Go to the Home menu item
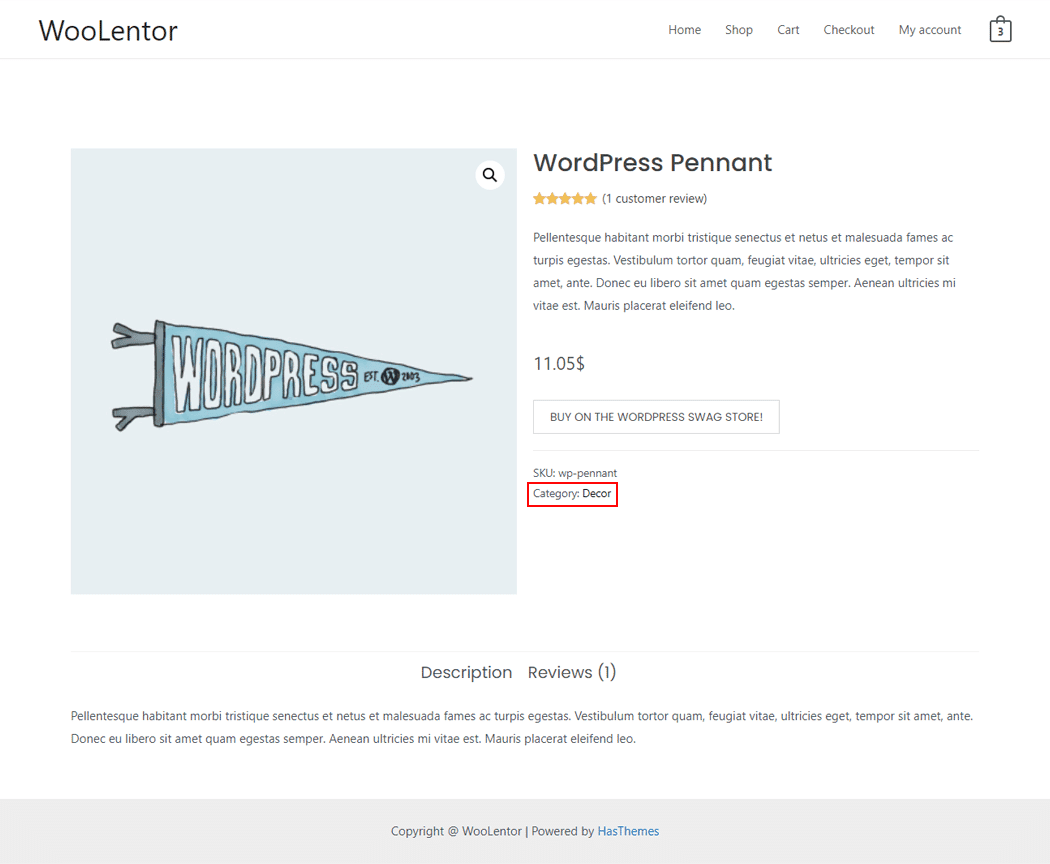This screenshot has height=864, width=1050. (x=685, y=30)
